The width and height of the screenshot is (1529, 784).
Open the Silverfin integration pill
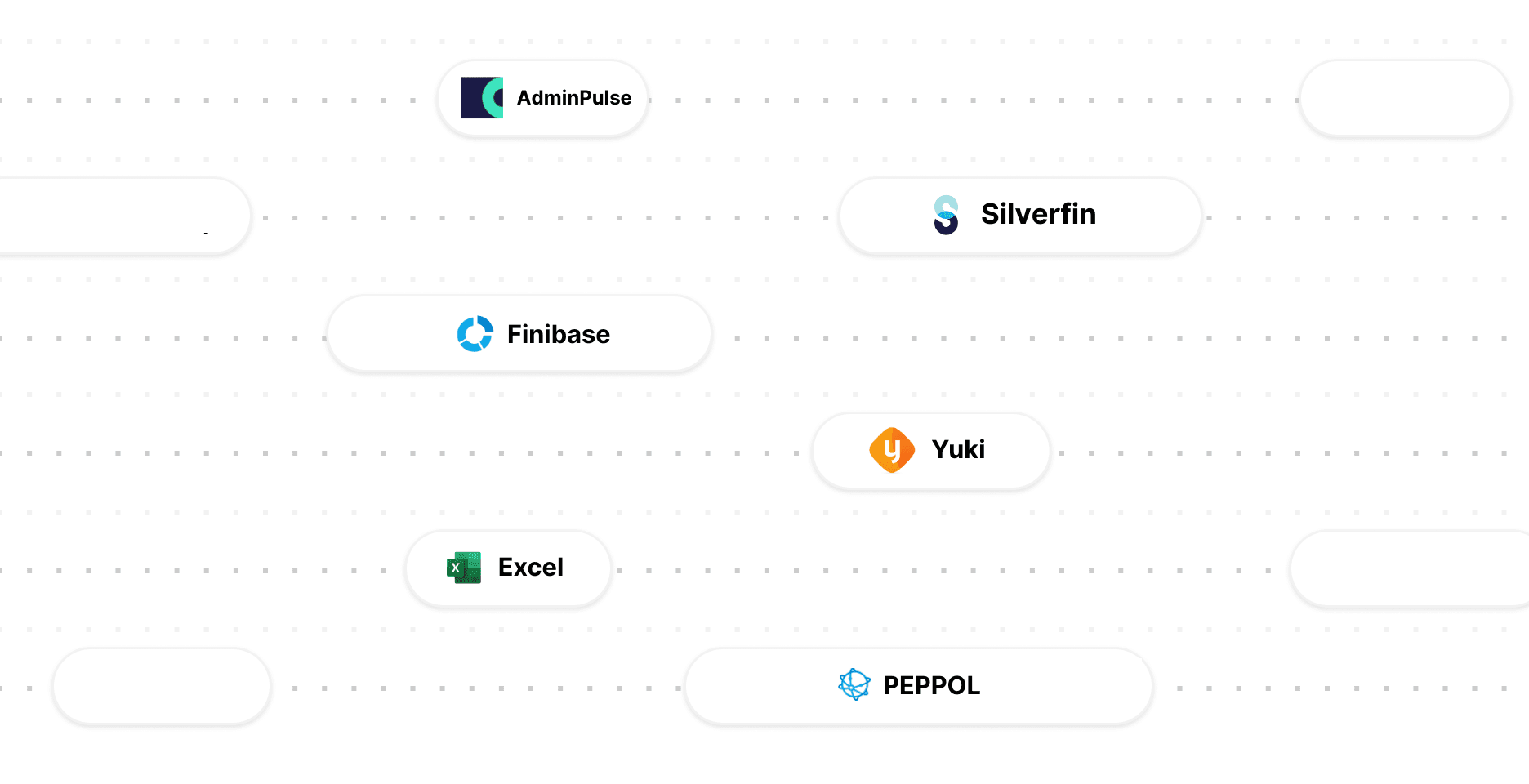pos(1019,215)
